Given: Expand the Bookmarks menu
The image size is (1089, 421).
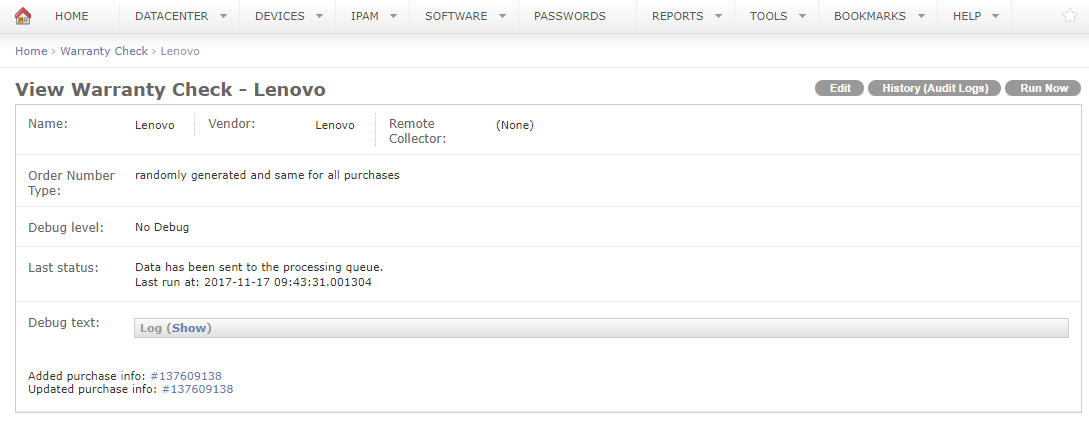Looking at the screenshot, I should point(877,16).
